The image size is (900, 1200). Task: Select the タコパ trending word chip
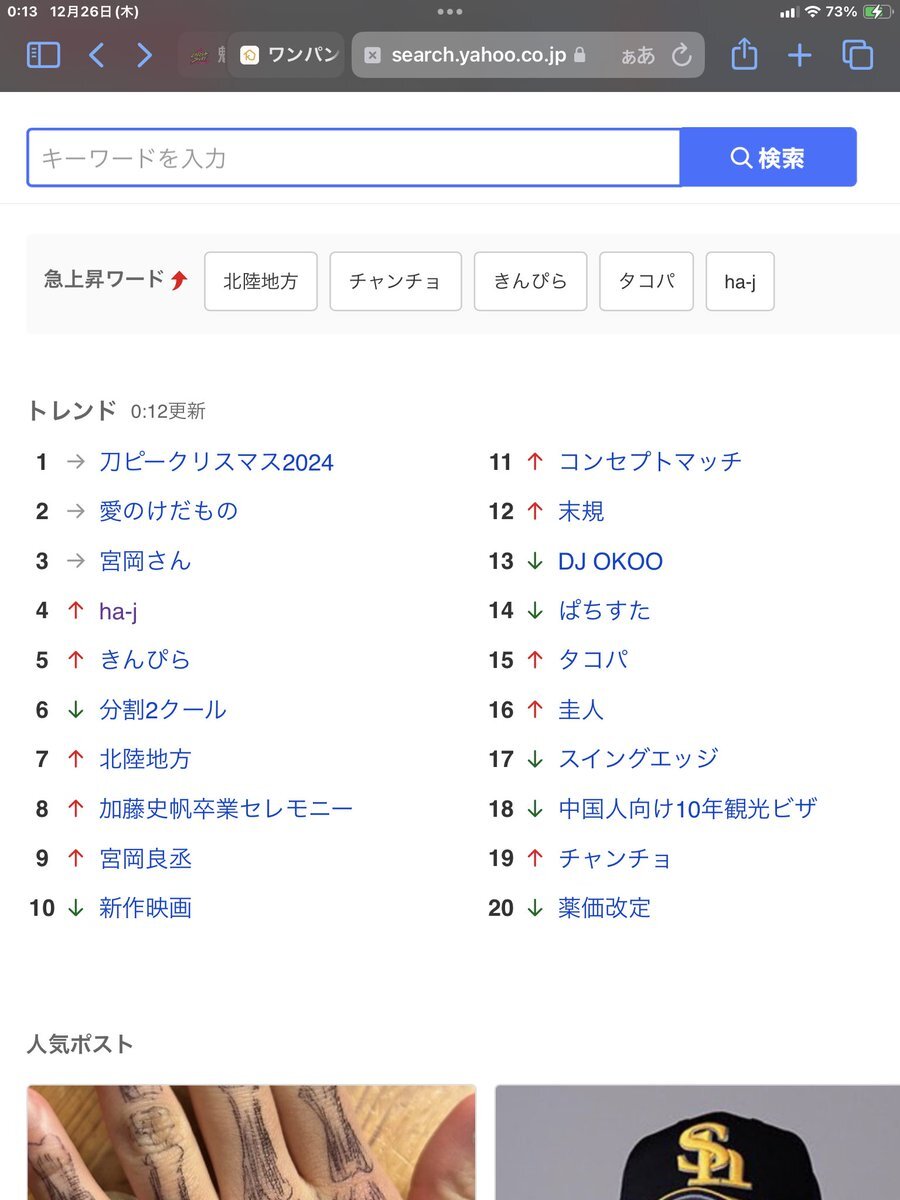(x=646, y=281)
